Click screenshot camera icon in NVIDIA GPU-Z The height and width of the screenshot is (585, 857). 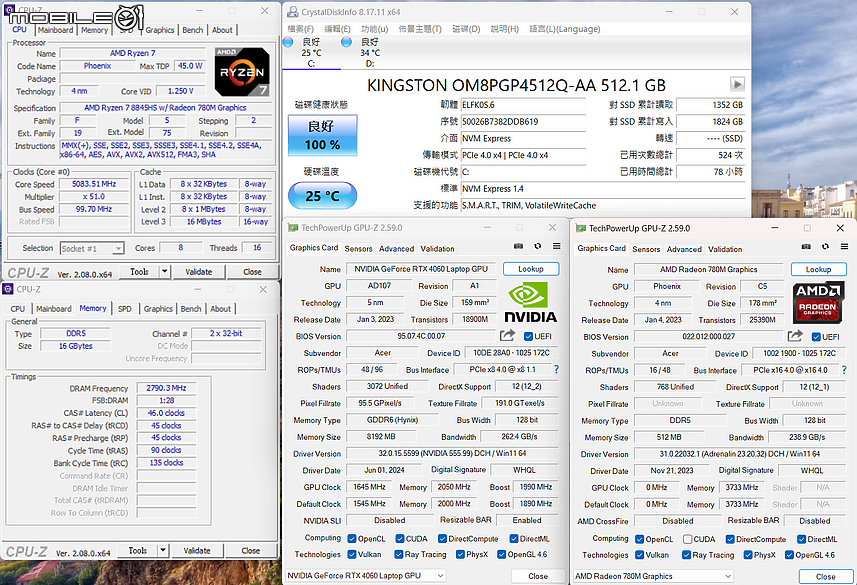point(518,247)
